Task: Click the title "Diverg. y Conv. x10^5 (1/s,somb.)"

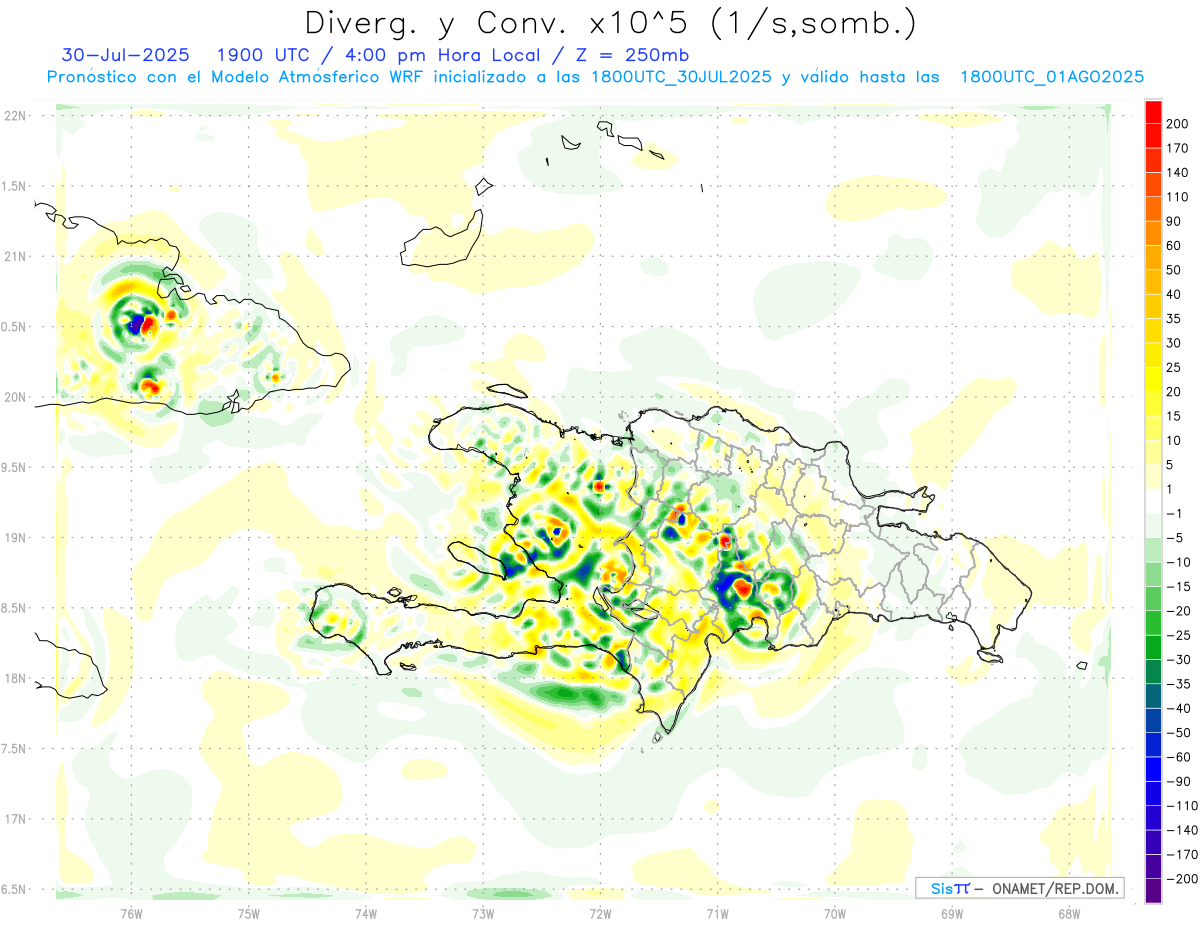Action: [x=610, y=22]
